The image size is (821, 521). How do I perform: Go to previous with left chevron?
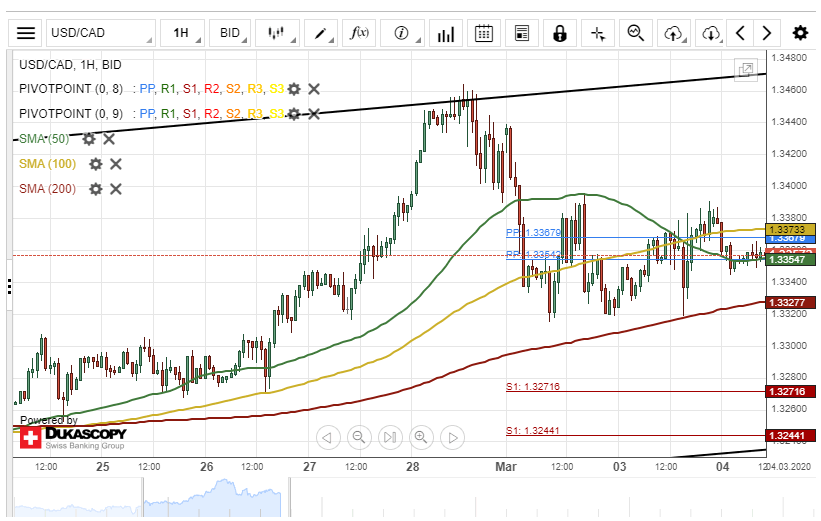[740, 34]
